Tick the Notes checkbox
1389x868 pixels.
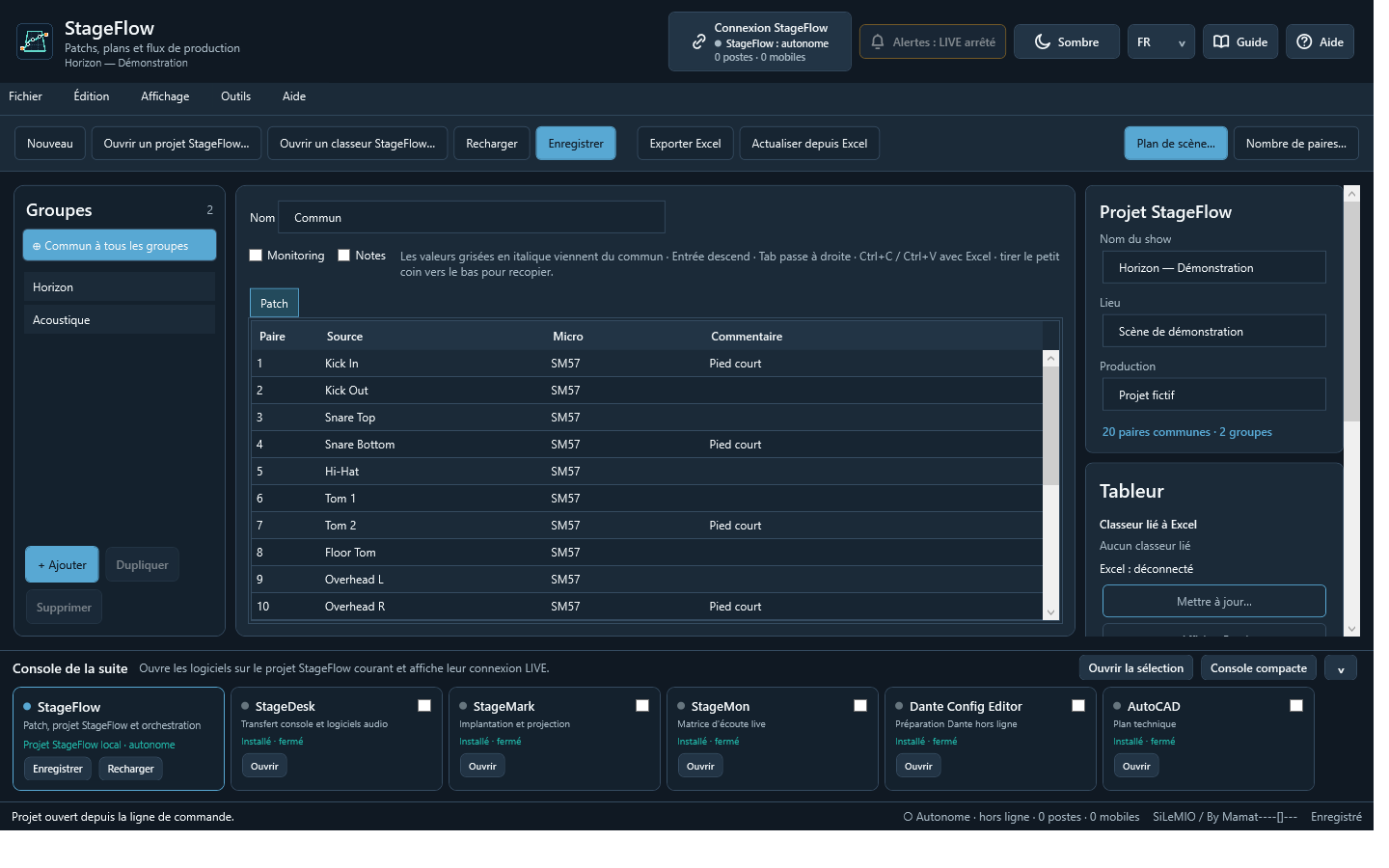[x=344, y=256]
